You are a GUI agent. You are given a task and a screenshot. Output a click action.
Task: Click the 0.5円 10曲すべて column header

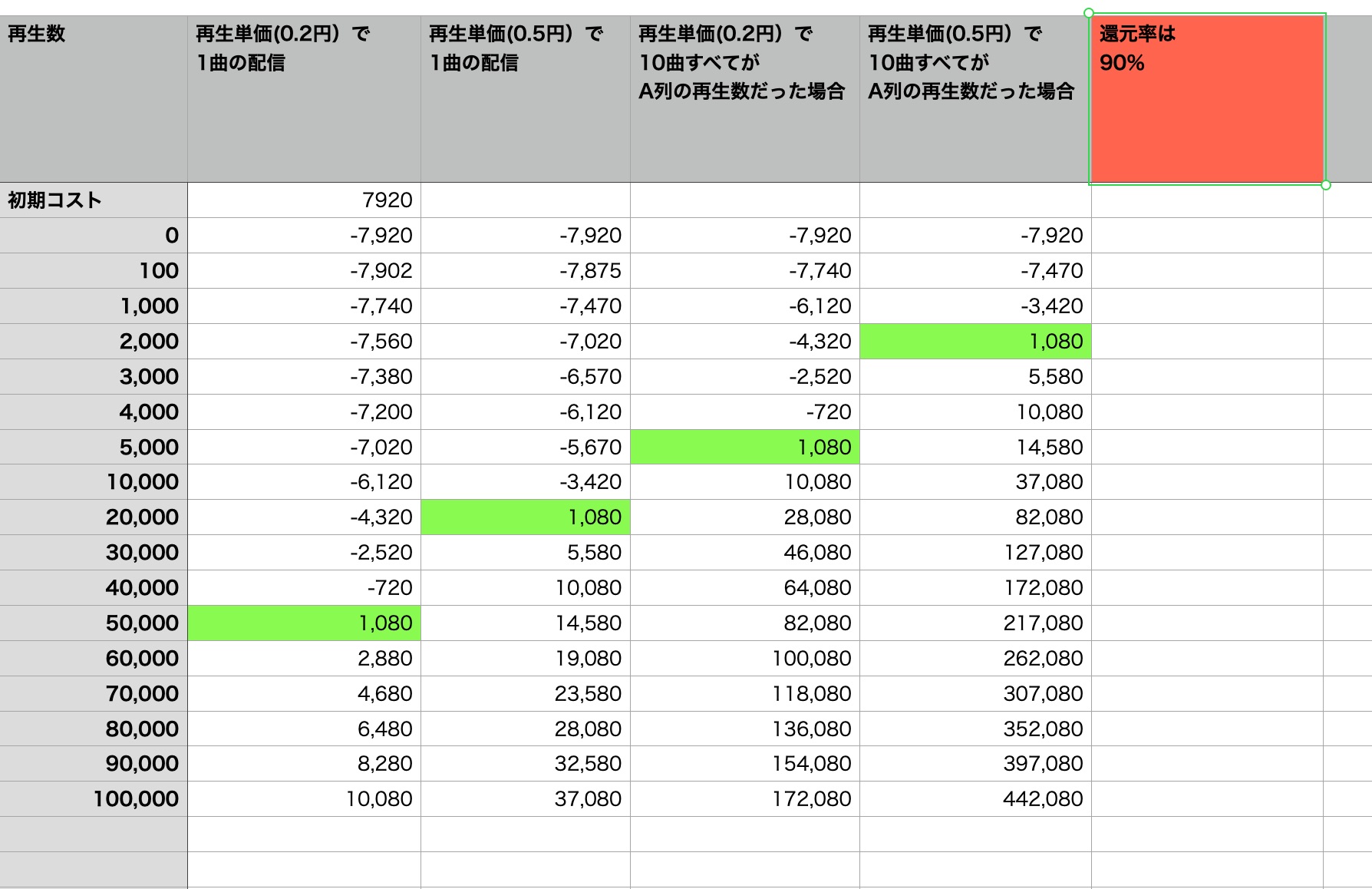[x=975, y=100]
